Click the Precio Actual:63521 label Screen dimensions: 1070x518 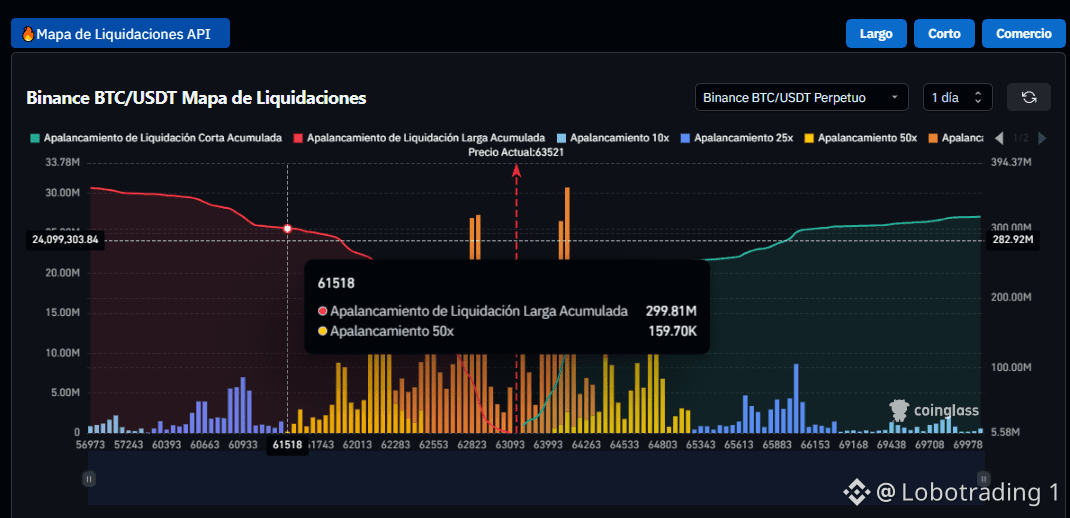516,153
